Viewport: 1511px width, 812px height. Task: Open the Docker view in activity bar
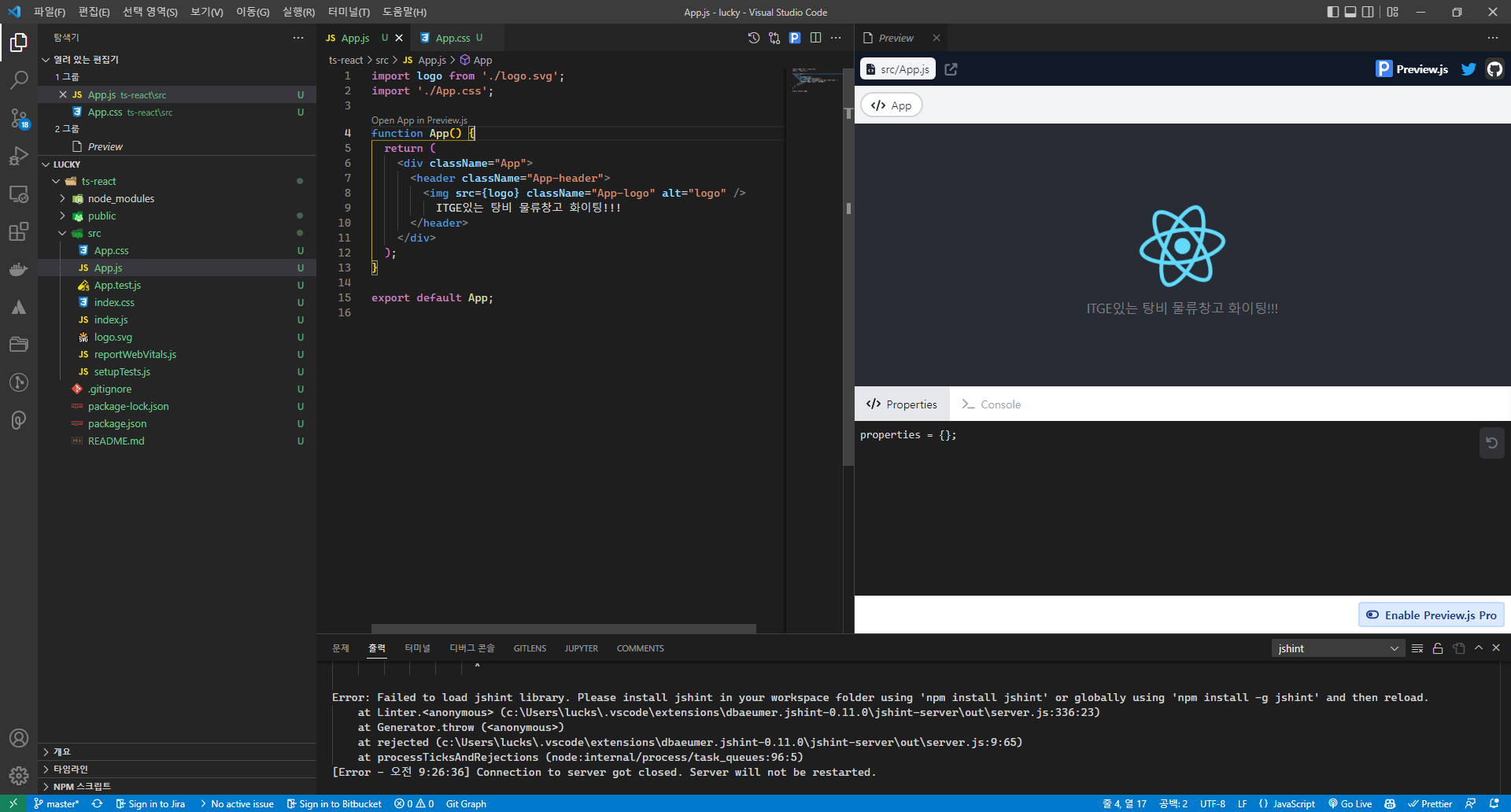coord(19,269)
